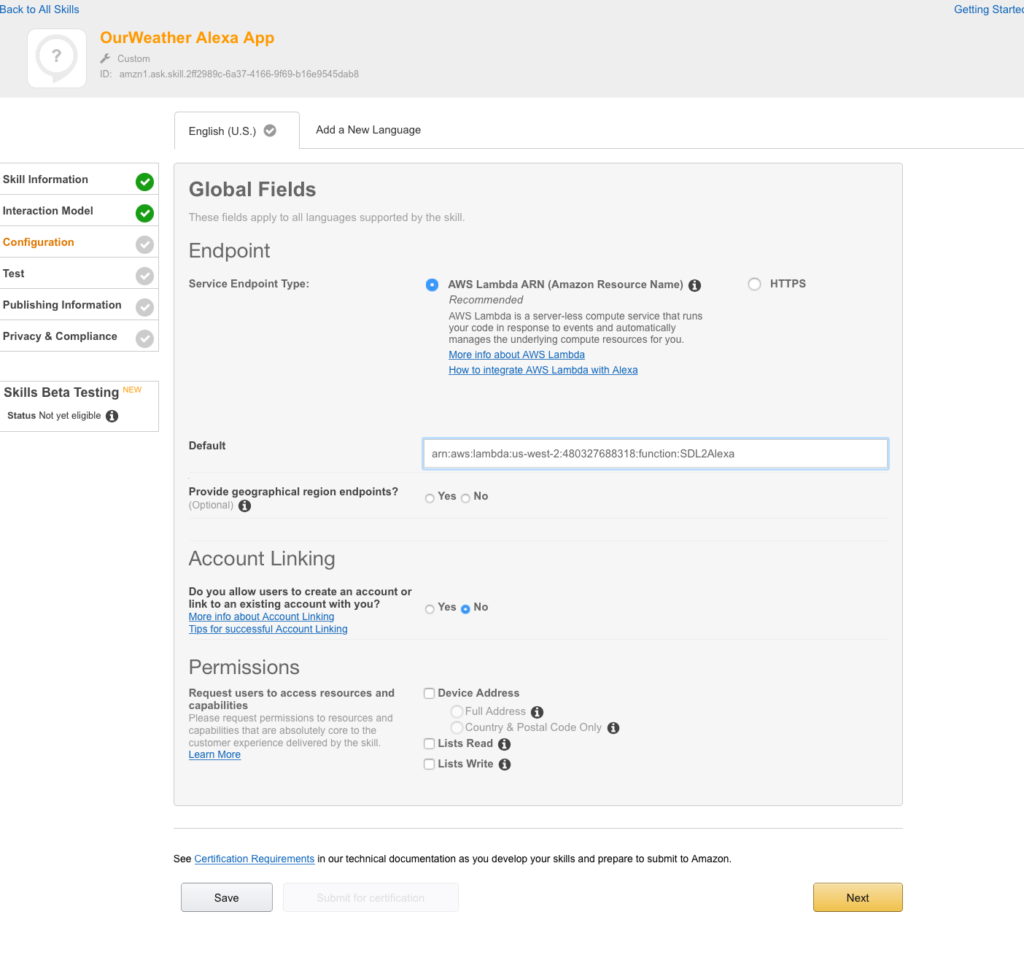Screen dimensions: 1024x979
Task: Click info icon next to Country & Postal Code Only
Action: pyautogui.click(x=613, y=728)
